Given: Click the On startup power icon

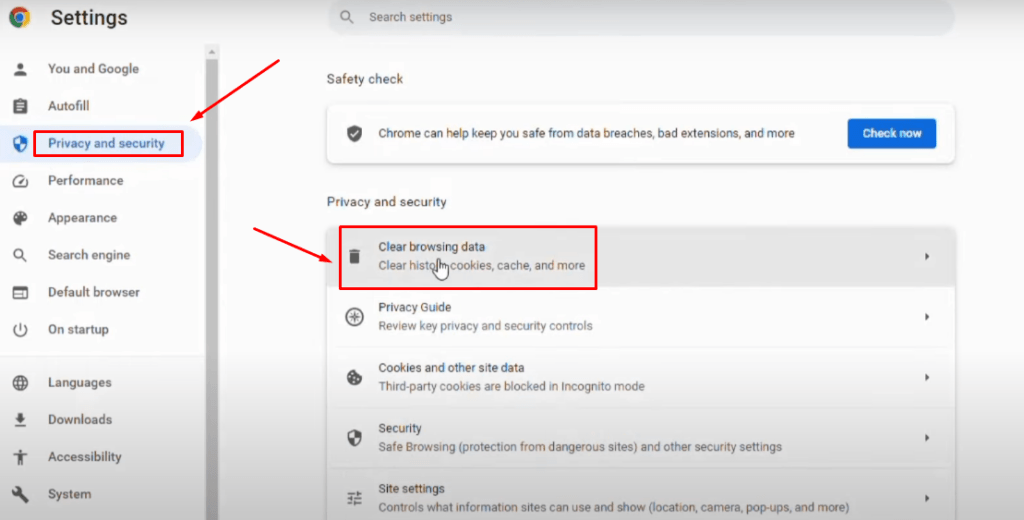Looking at the screenshot, I should pos(20,330).
